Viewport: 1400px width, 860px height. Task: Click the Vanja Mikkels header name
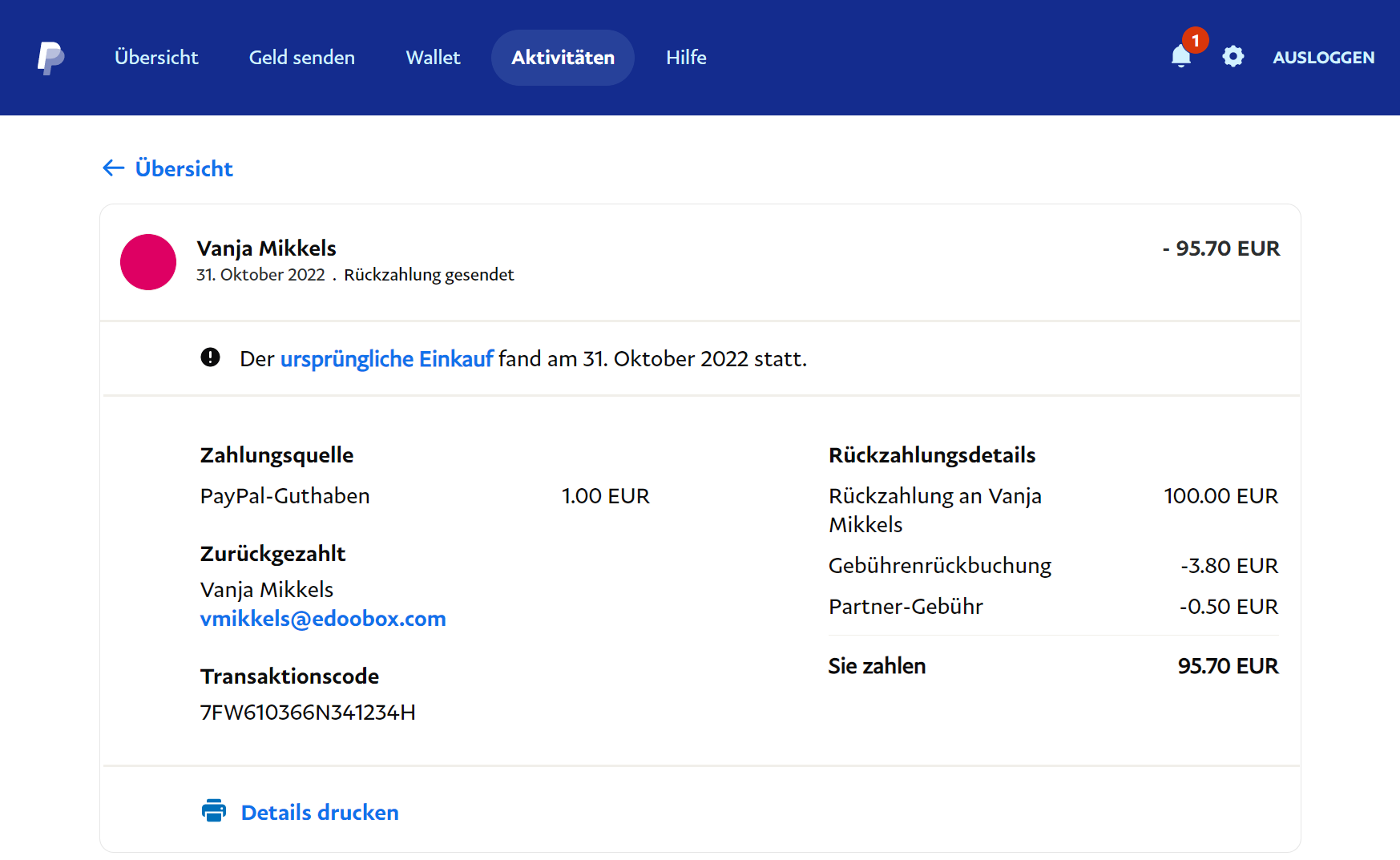click(x=266, y=248)
